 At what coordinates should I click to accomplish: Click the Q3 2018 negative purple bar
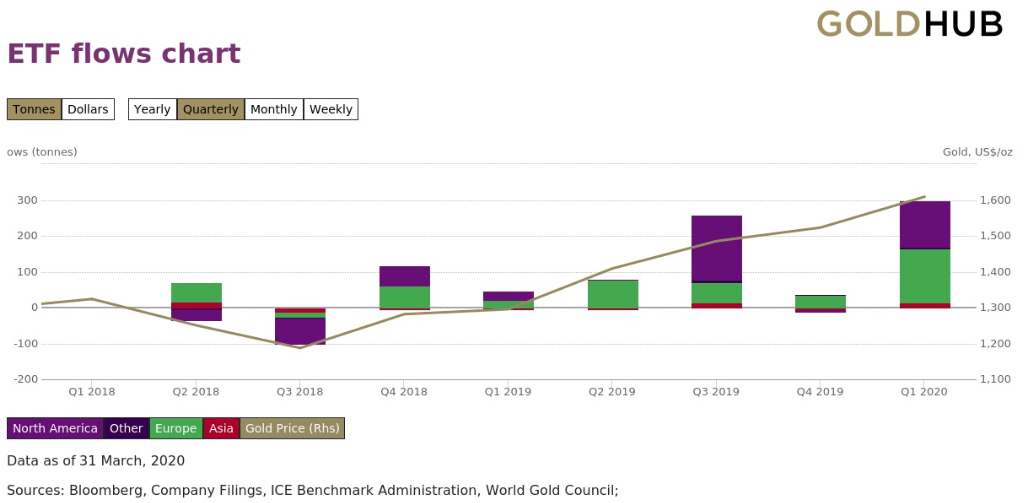(x=300, y=331)
